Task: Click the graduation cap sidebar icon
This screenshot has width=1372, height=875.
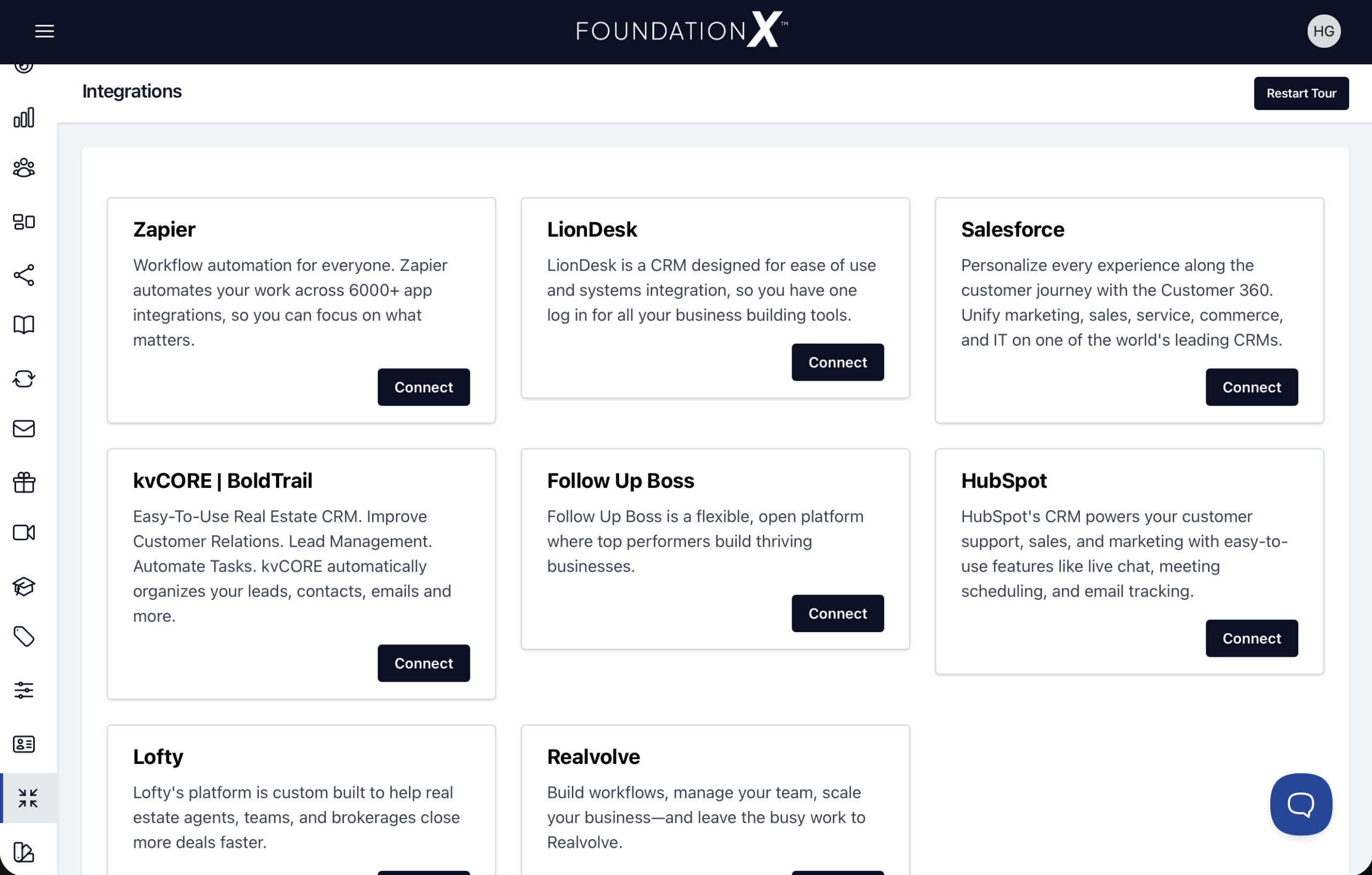Action: click(x=24, y=587)
